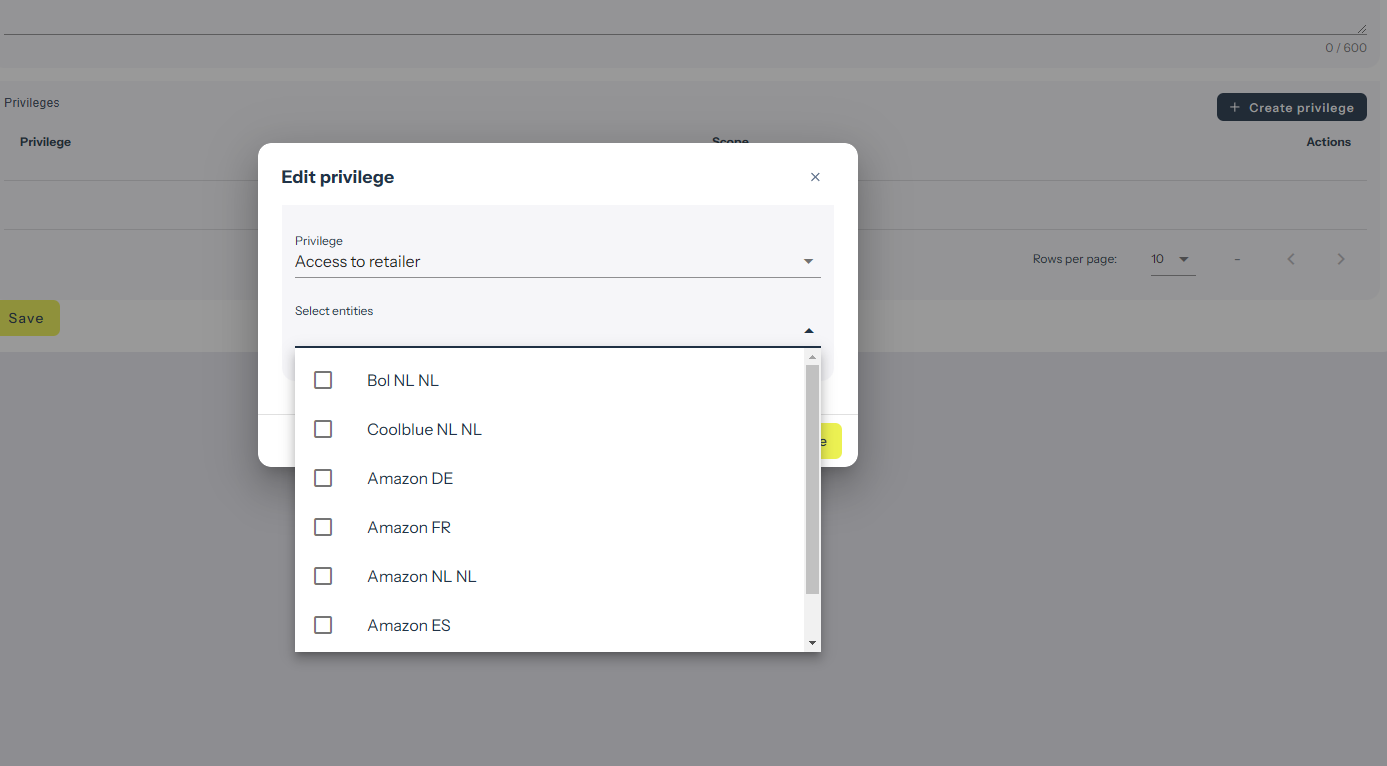This screenshot has height=766, width=1387.
Task: Click the yellow Save button
Action: pyautogui.click(x=28, y=318)
